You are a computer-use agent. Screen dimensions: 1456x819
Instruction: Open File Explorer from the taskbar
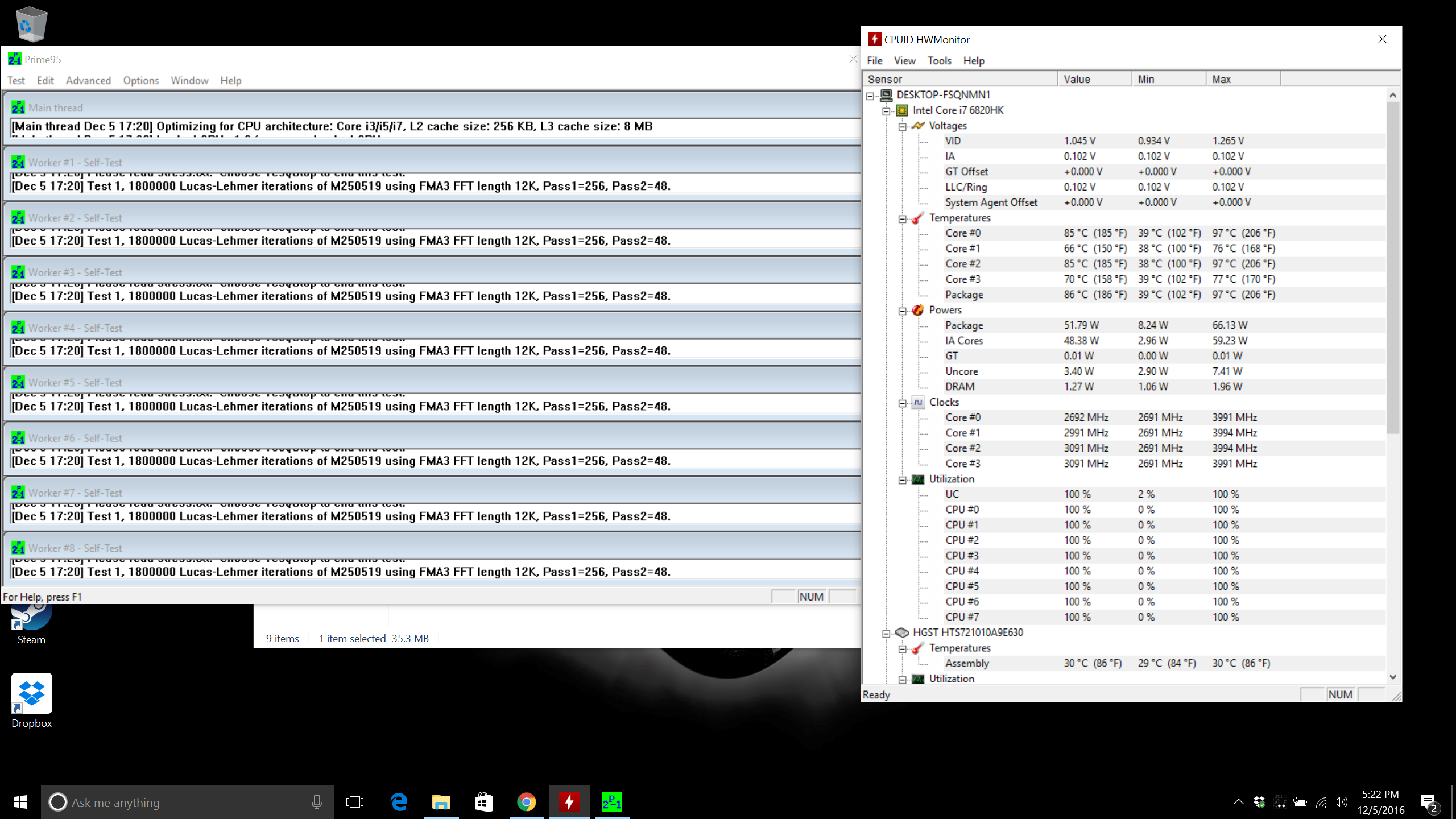441,802
